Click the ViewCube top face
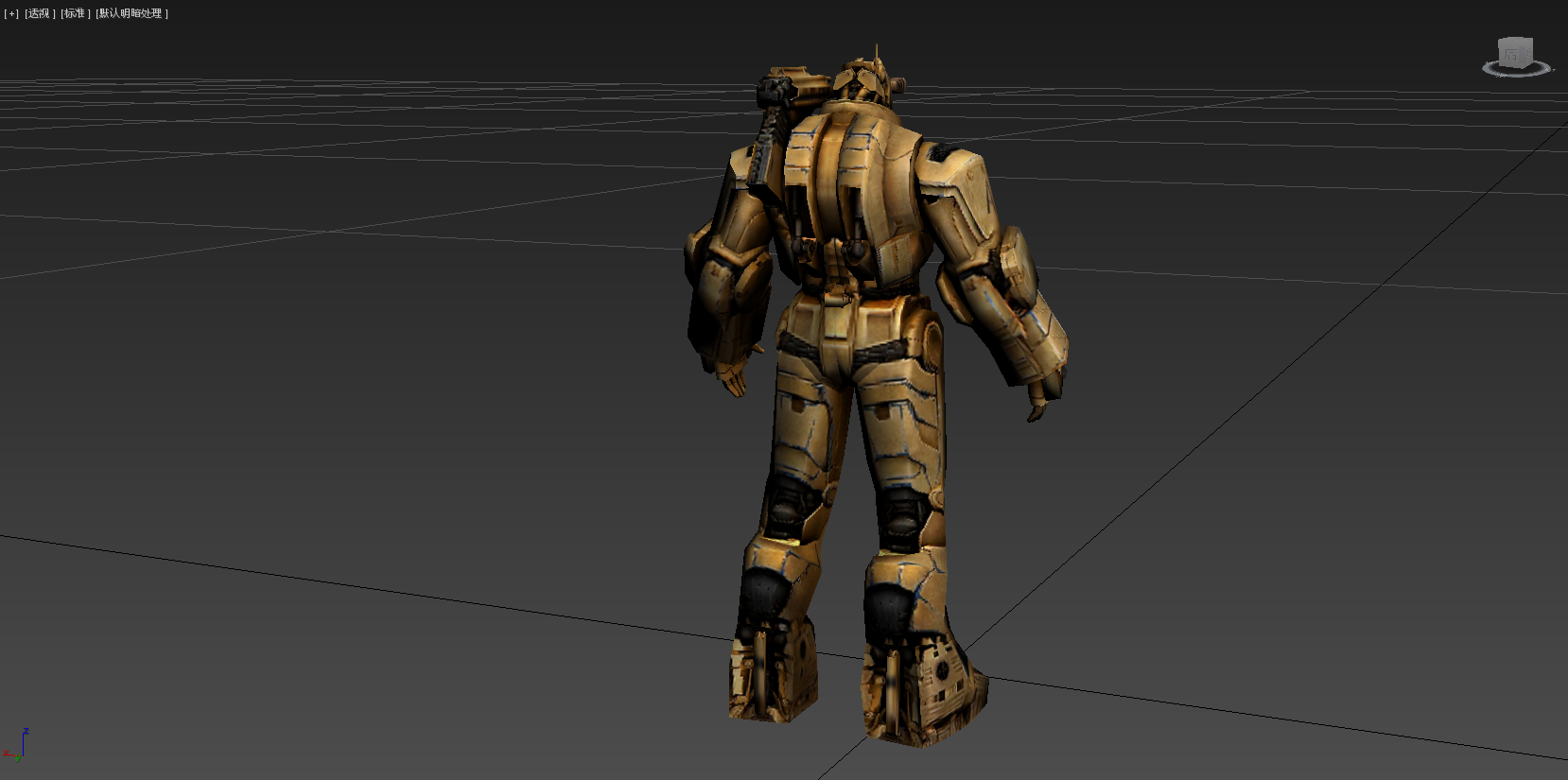The image size is (1568, 780). pyautogui.click(x=1515, y=41)
